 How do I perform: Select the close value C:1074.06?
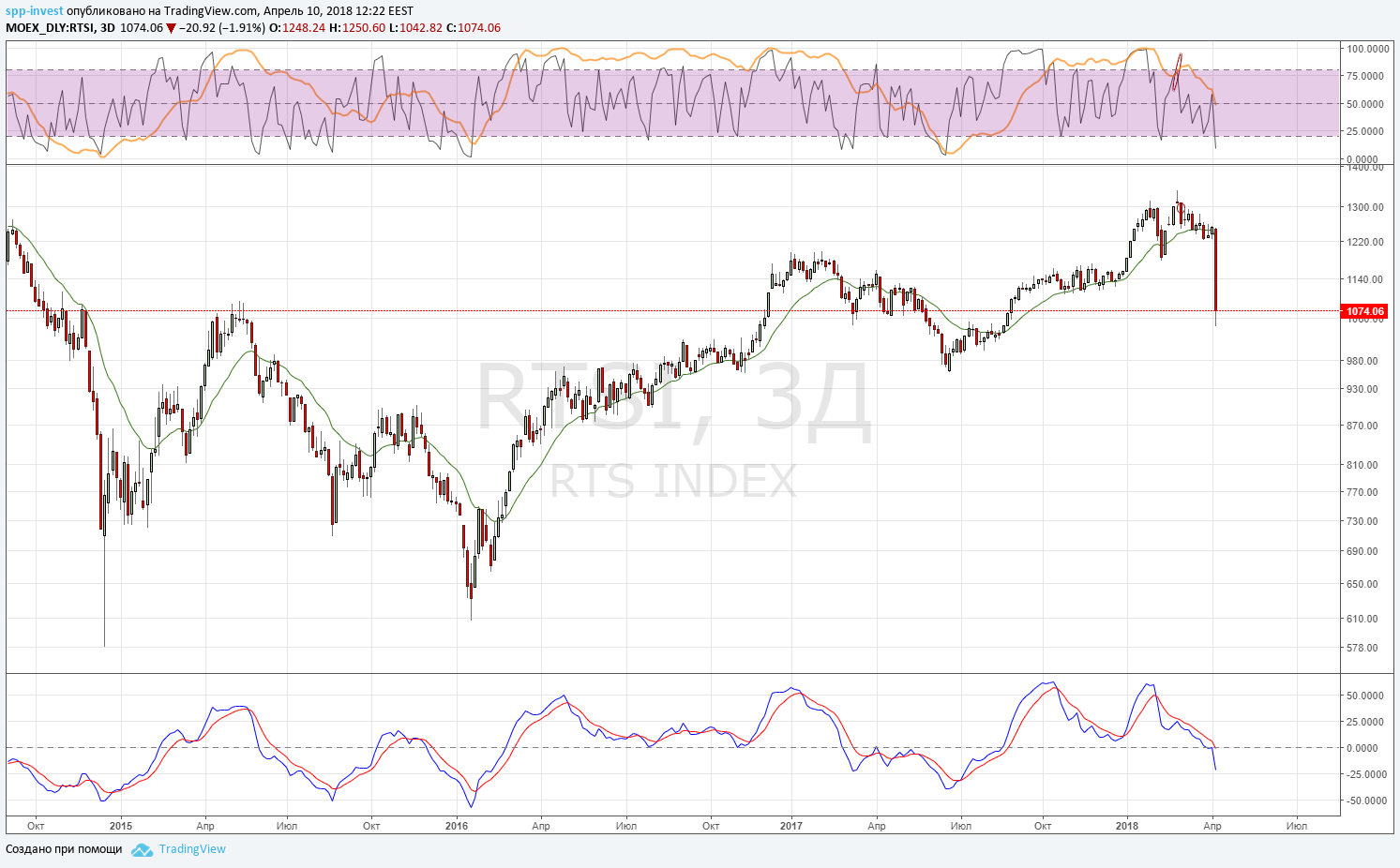474,28
